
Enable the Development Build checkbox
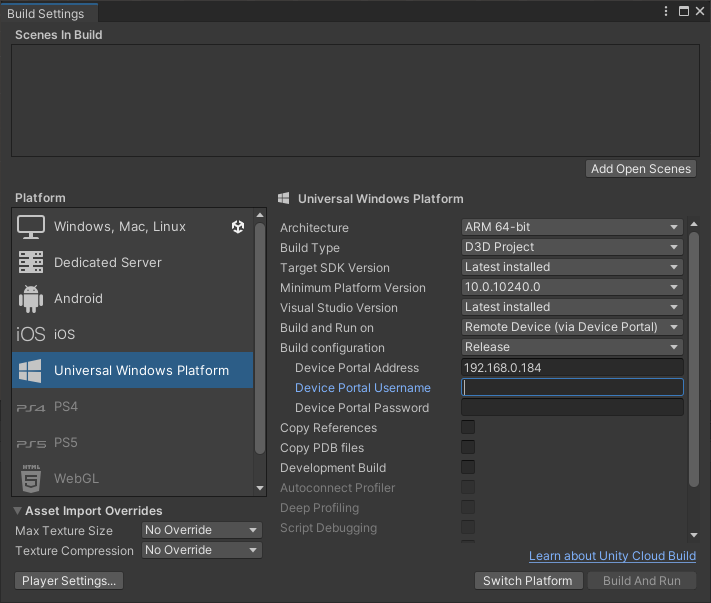pyautogui.click(x=468, y=468)
